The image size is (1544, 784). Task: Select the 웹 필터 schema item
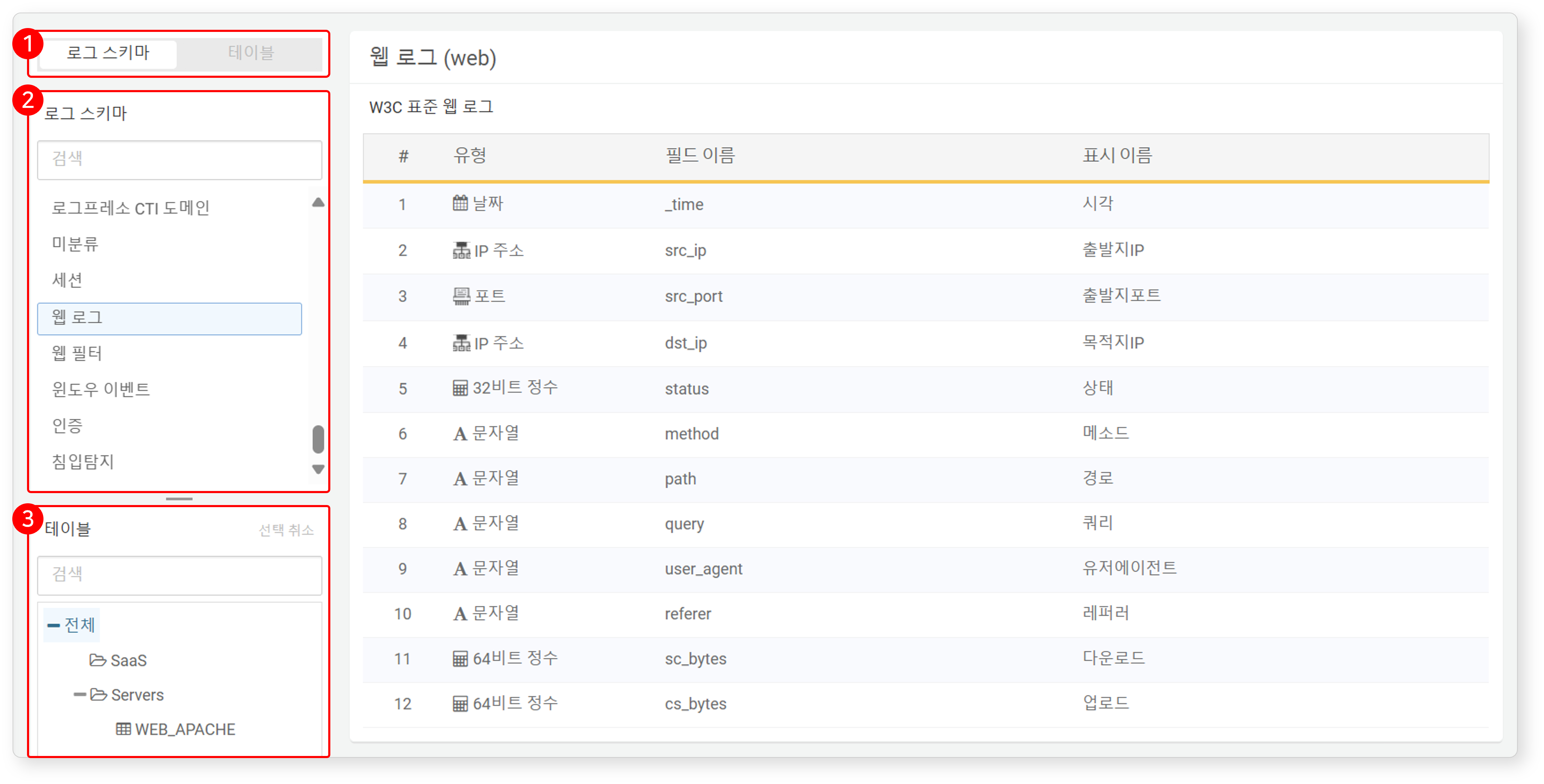[77, 353]
